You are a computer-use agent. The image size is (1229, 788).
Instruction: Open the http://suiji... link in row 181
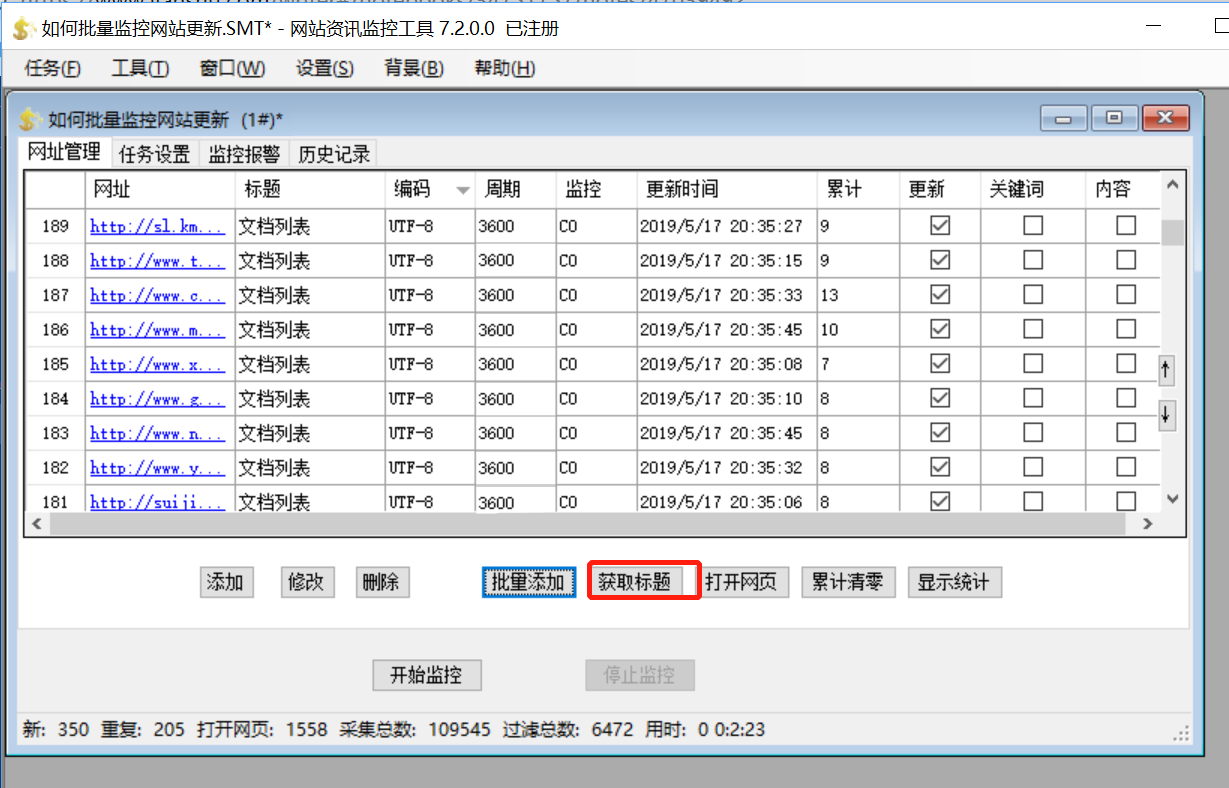157,502
